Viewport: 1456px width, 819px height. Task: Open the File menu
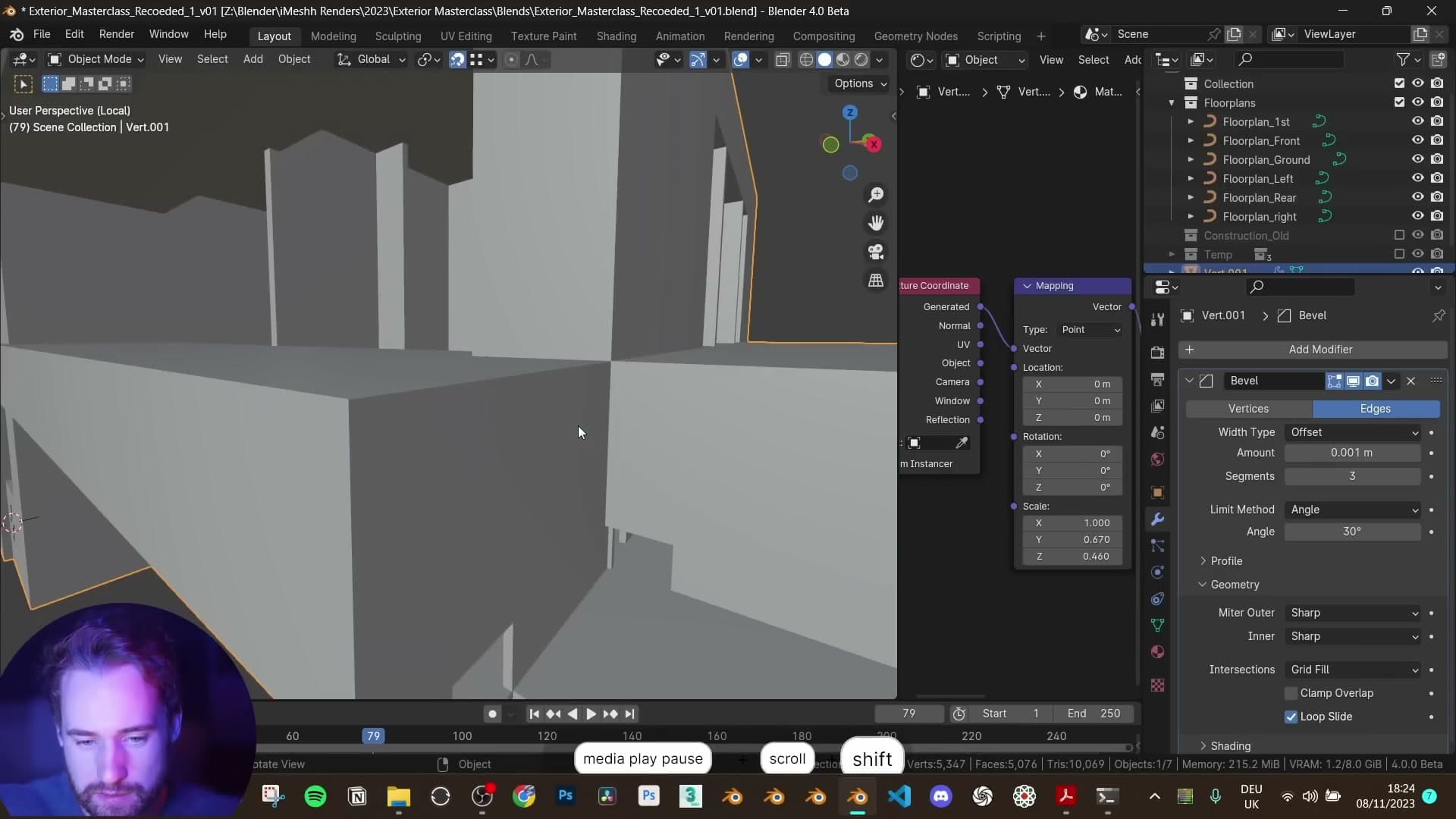[x=42, y=34]
